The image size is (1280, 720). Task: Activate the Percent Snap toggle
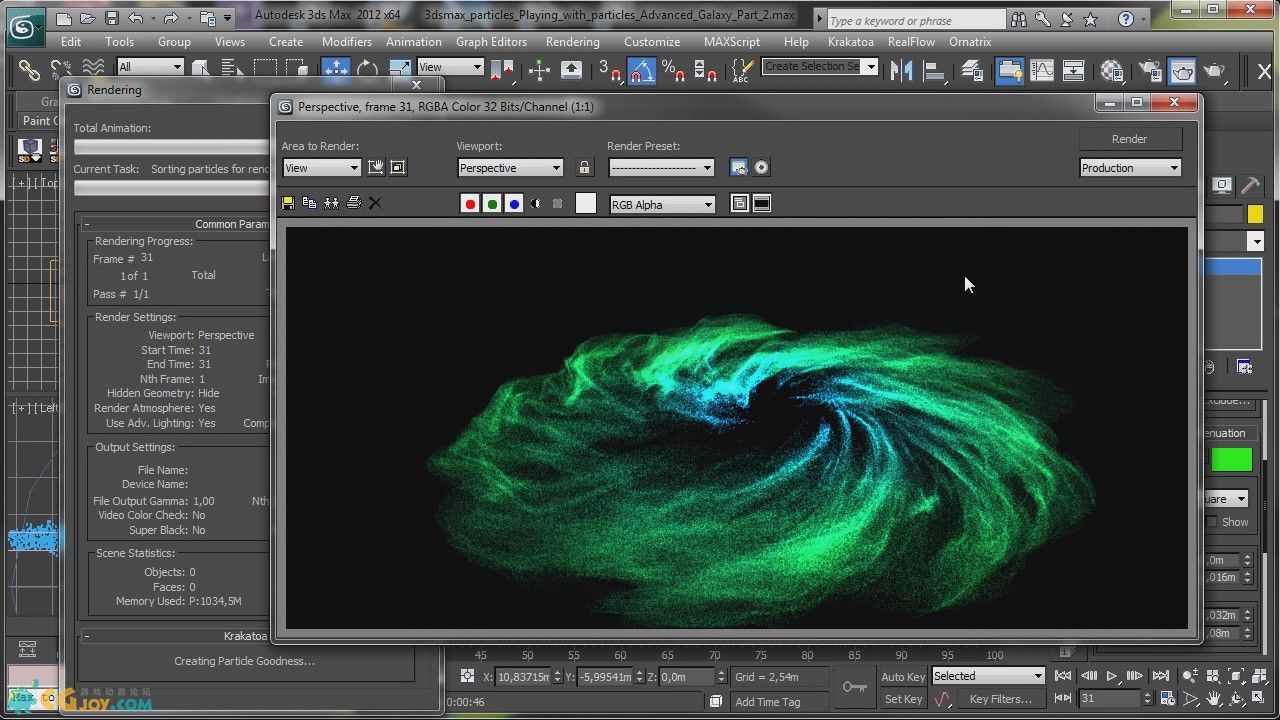pyautogui.click(x=674, y=71)
